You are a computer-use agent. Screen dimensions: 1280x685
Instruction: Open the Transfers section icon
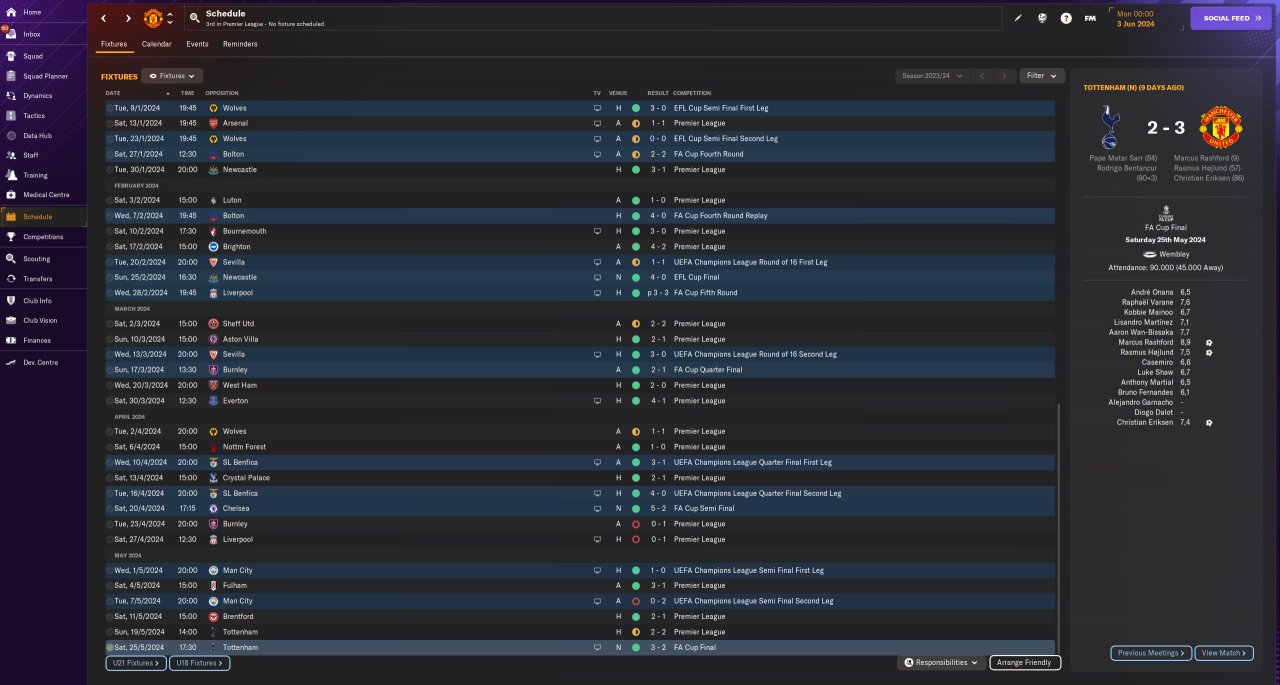point(11,279)
